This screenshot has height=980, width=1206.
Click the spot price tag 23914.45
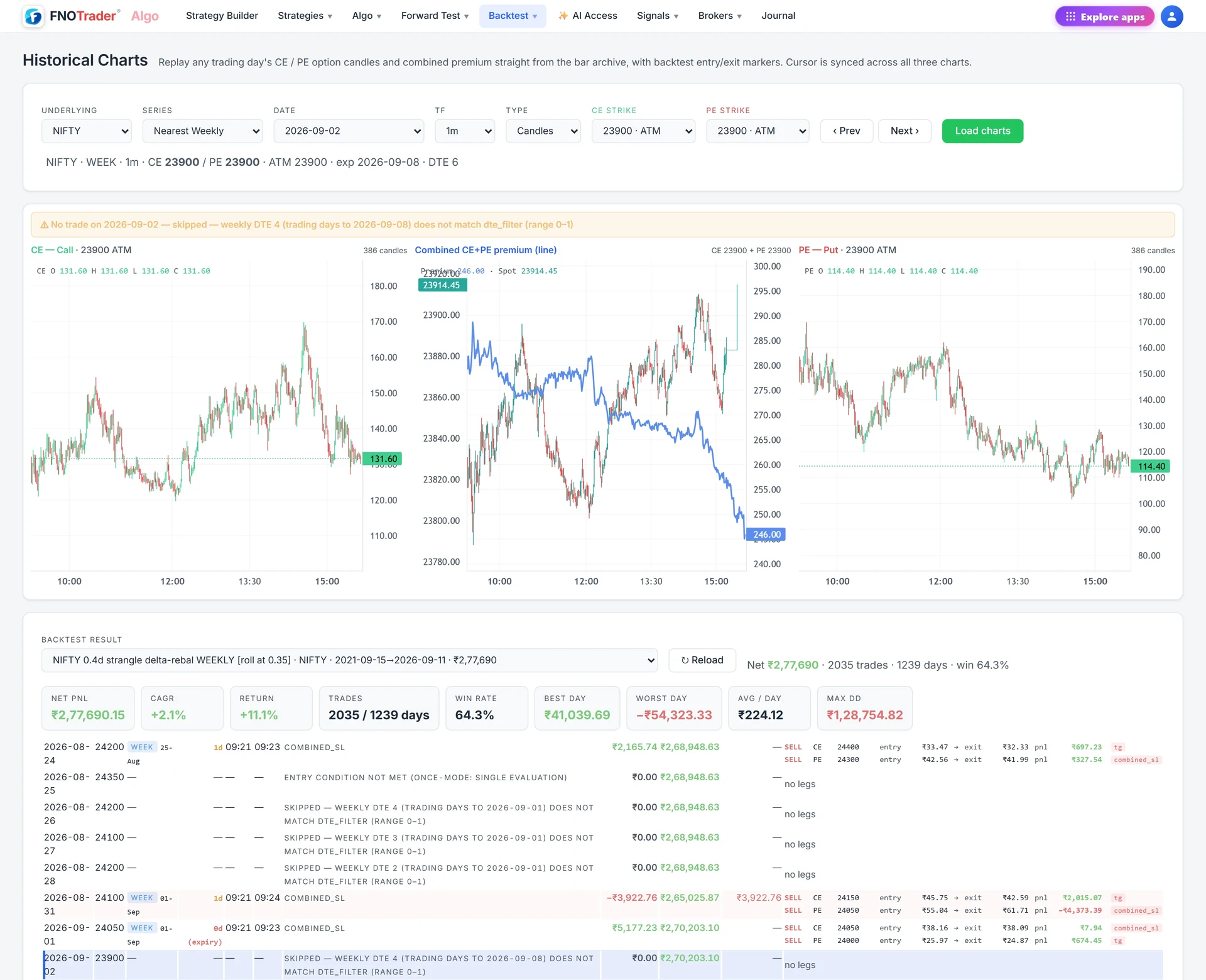pos(442,285)
